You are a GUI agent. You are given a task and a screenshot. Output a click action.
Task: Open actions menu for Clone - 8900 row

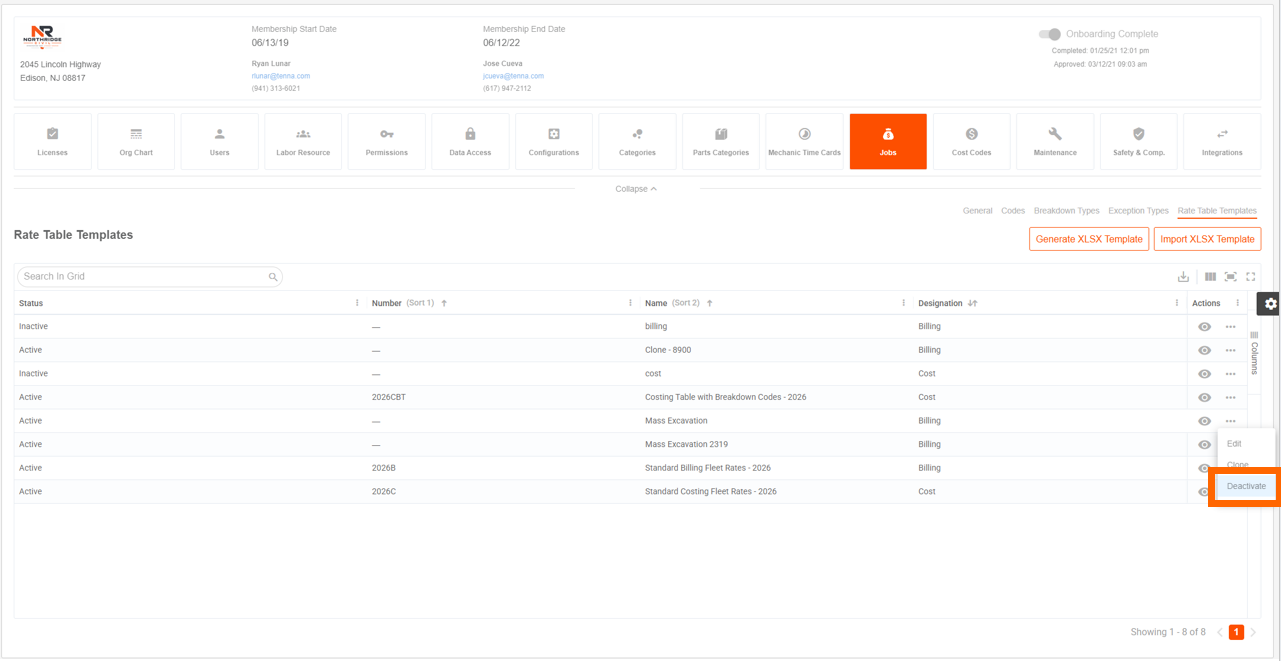(1230, 350)
